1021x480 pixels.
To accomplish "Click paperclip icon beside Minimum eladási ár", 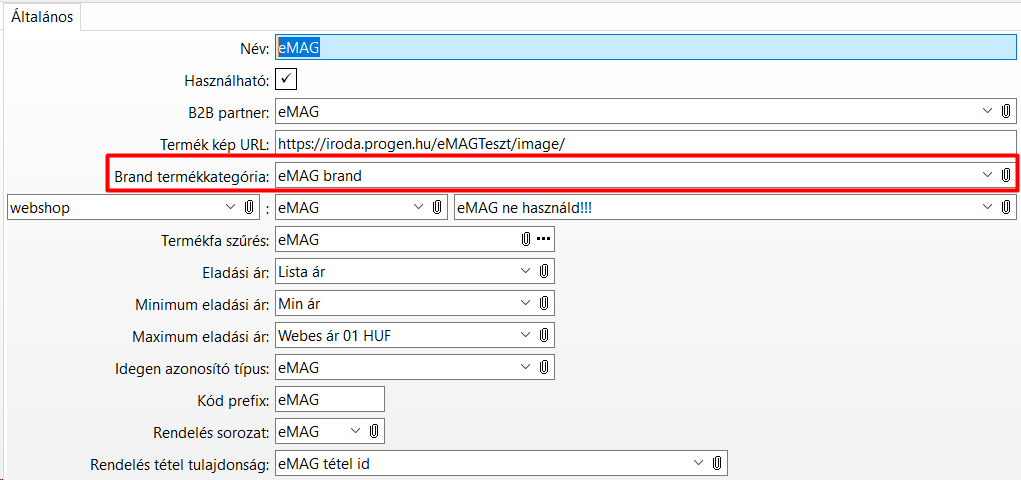I will (x=544, y=303).
